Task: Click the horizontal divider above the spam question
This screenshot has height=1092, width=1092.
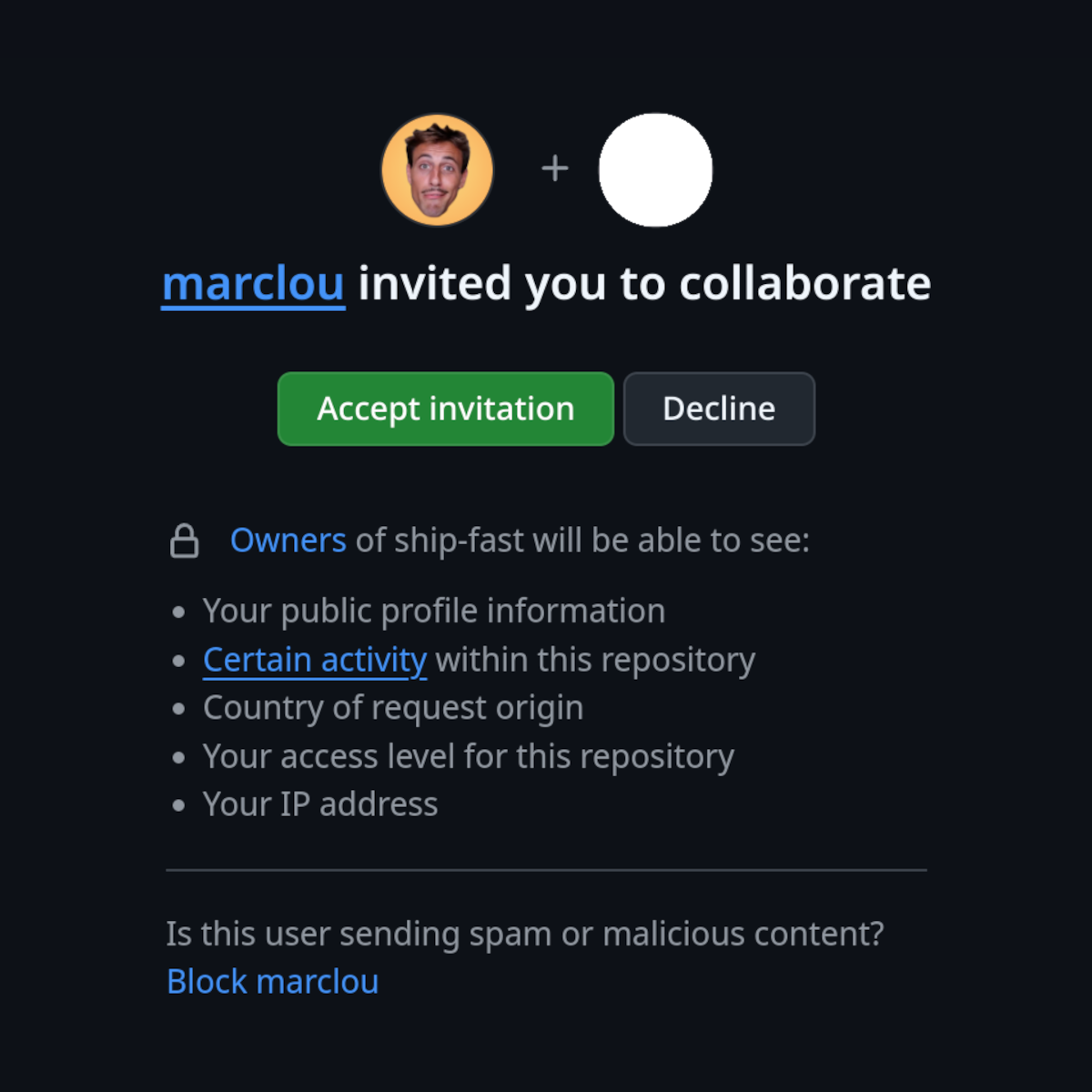Action: [x=546, y=870]
